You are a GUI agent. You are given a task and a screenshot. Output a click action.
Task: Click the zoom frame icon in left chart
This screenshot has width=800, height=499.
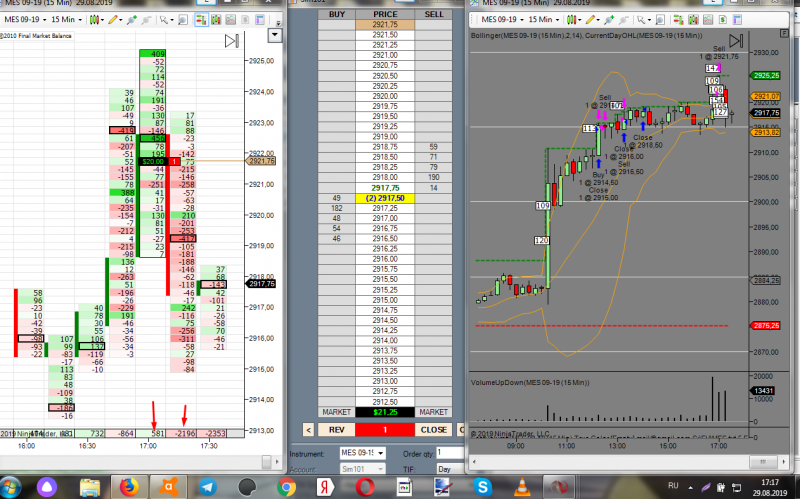point(183,20)
